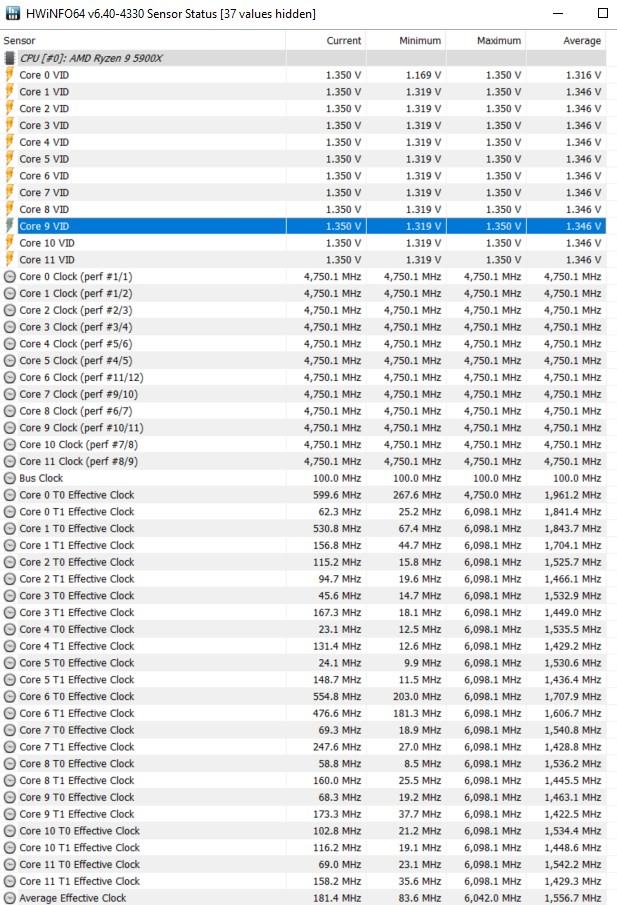Click the lightning icon next to Core 3 VID
617x905 pixels.
[x=9, y=125]
